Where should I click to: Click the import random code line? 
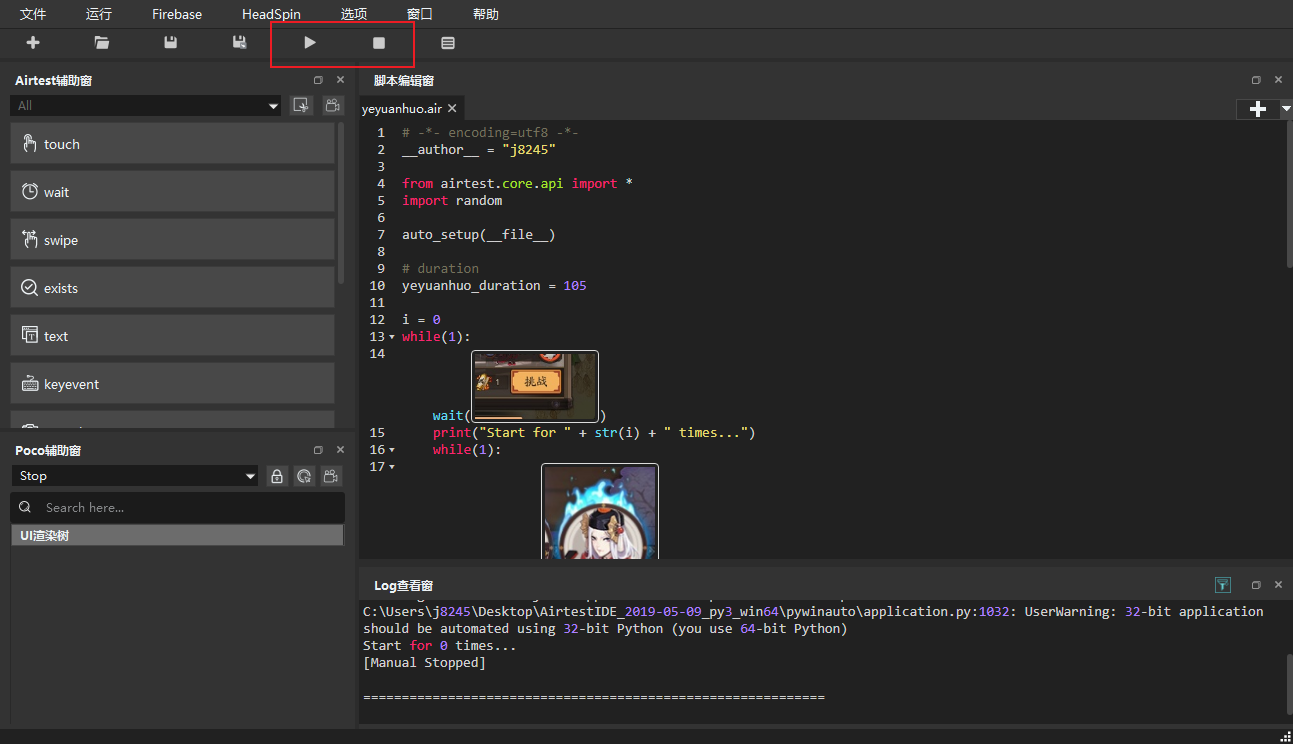pos(452,201)
